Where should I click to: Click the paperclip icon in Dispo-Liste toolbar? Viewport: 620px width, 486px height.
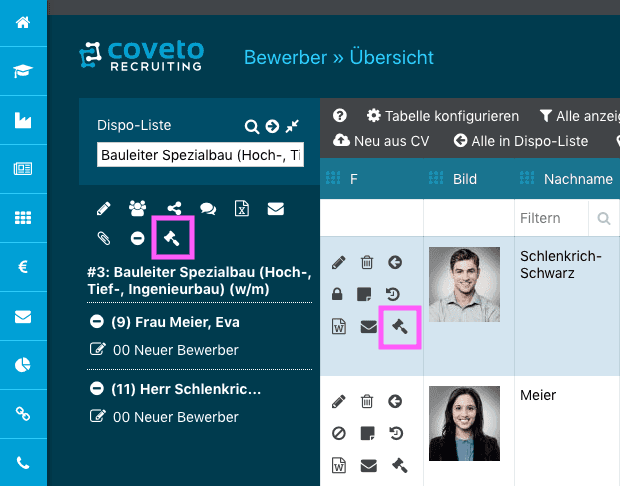pyautogui.click(x=104, y=238)
